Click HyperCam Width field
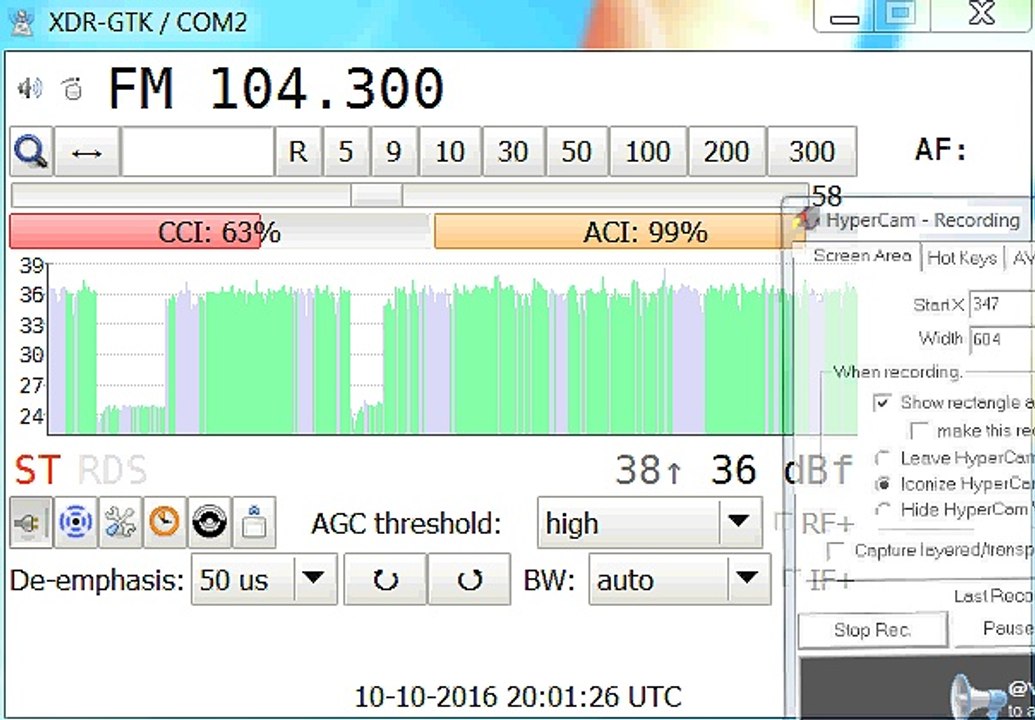Image resolution: width=1035 pixels, height=720 pixels. click(1001, 340)
